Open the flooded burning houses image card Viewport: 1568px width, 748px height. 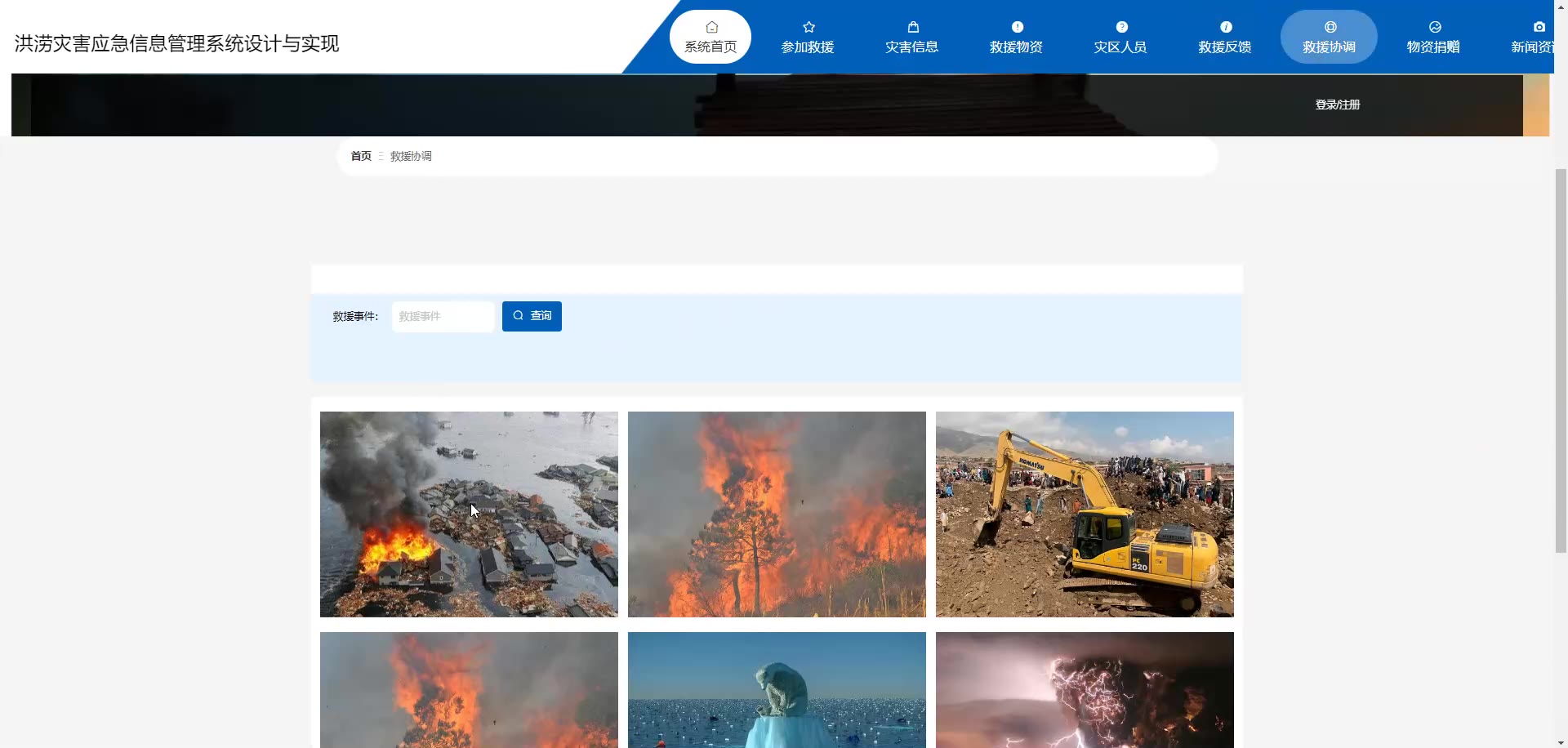point(469,514)
